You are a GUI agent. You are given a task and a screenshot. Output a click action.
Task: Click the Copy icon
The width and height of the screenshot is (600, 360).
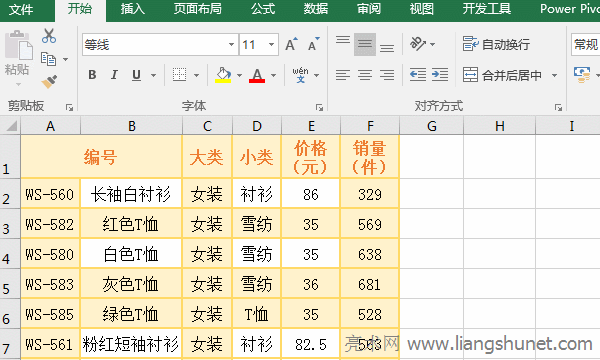(48, 59)
